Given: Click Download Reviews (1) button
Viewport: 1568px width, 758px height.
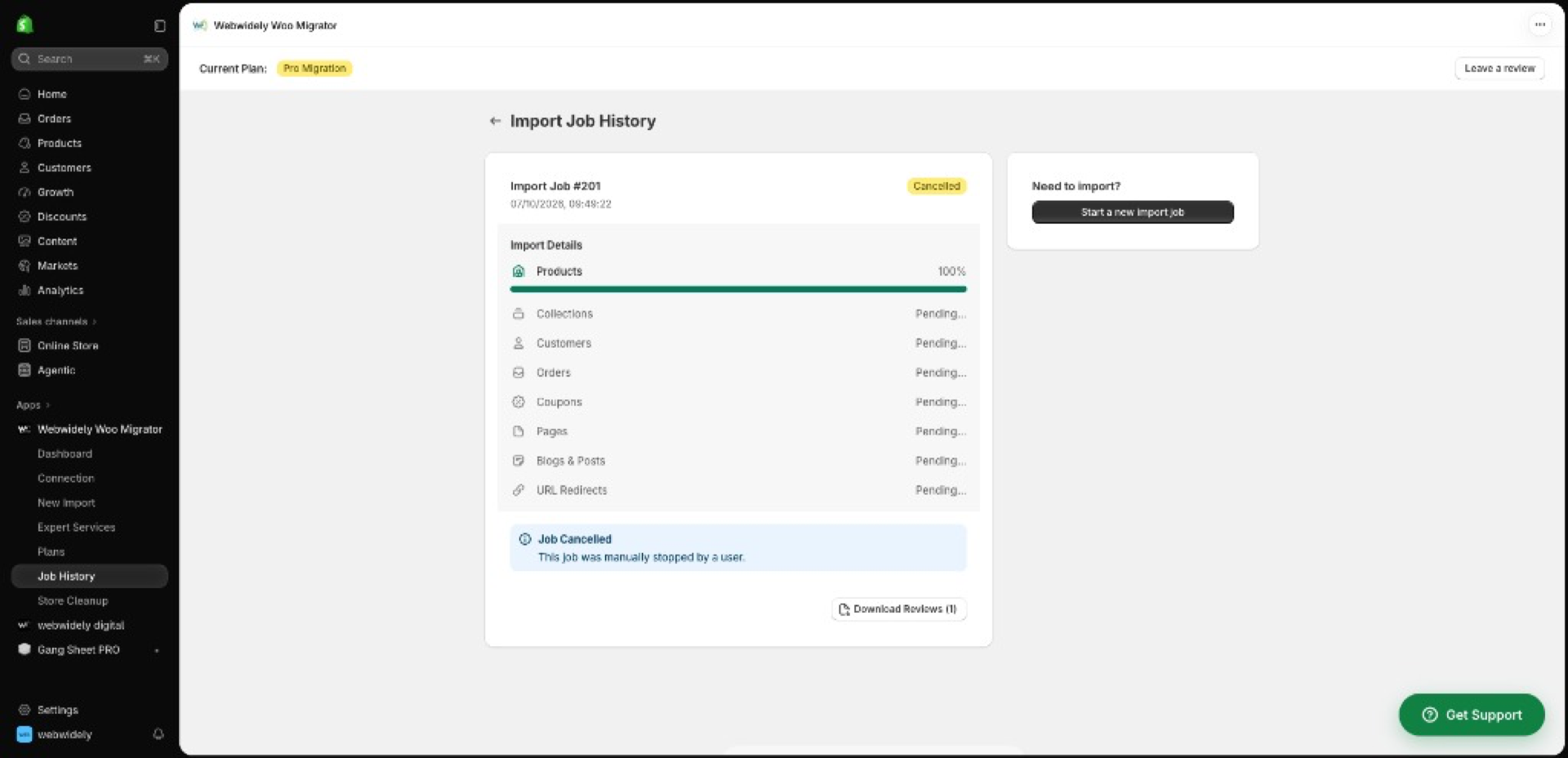Looking at the screenshot, I should 899,609.
